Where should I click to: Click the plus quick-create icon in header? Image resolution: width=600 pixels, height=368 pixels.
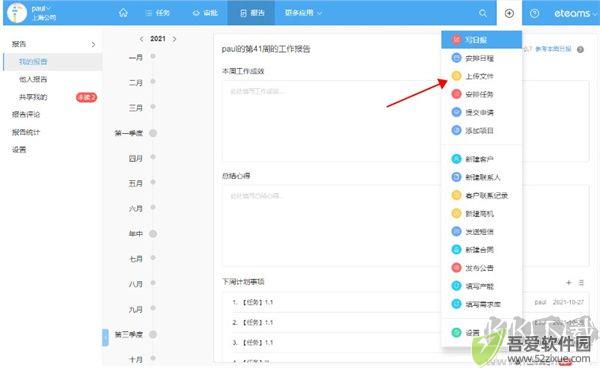pyautogui.click(x=509, y=13)
